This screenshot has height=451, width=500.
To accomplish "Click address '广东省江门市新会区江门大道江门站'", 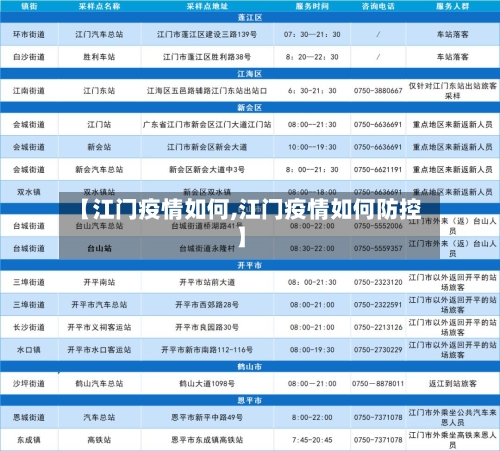I will coord(207,124).
